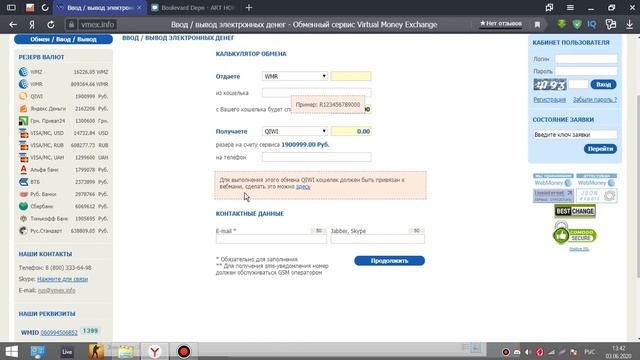Click the red record taskbar icon
640x360 pixels.
[184, 351]
